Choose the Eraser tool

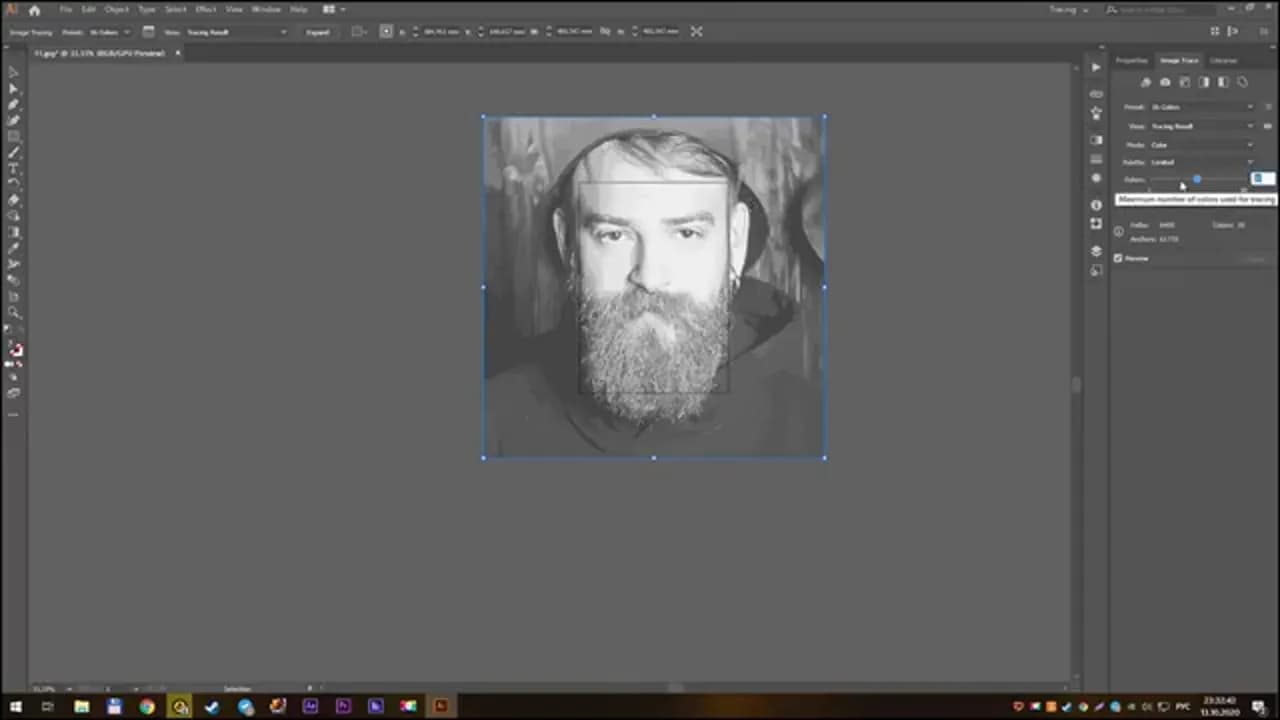click(14, 200)
